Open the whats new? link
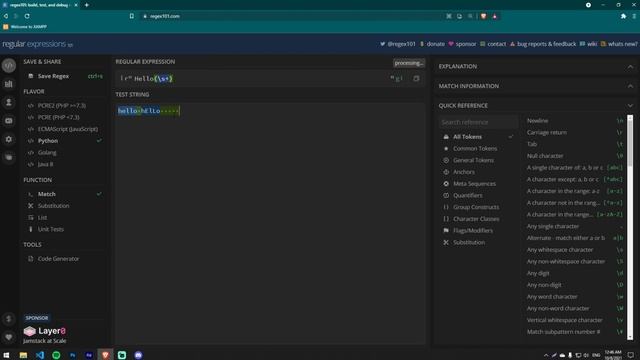The height and width of the screenshot is (360, 640). coord(619,44)
